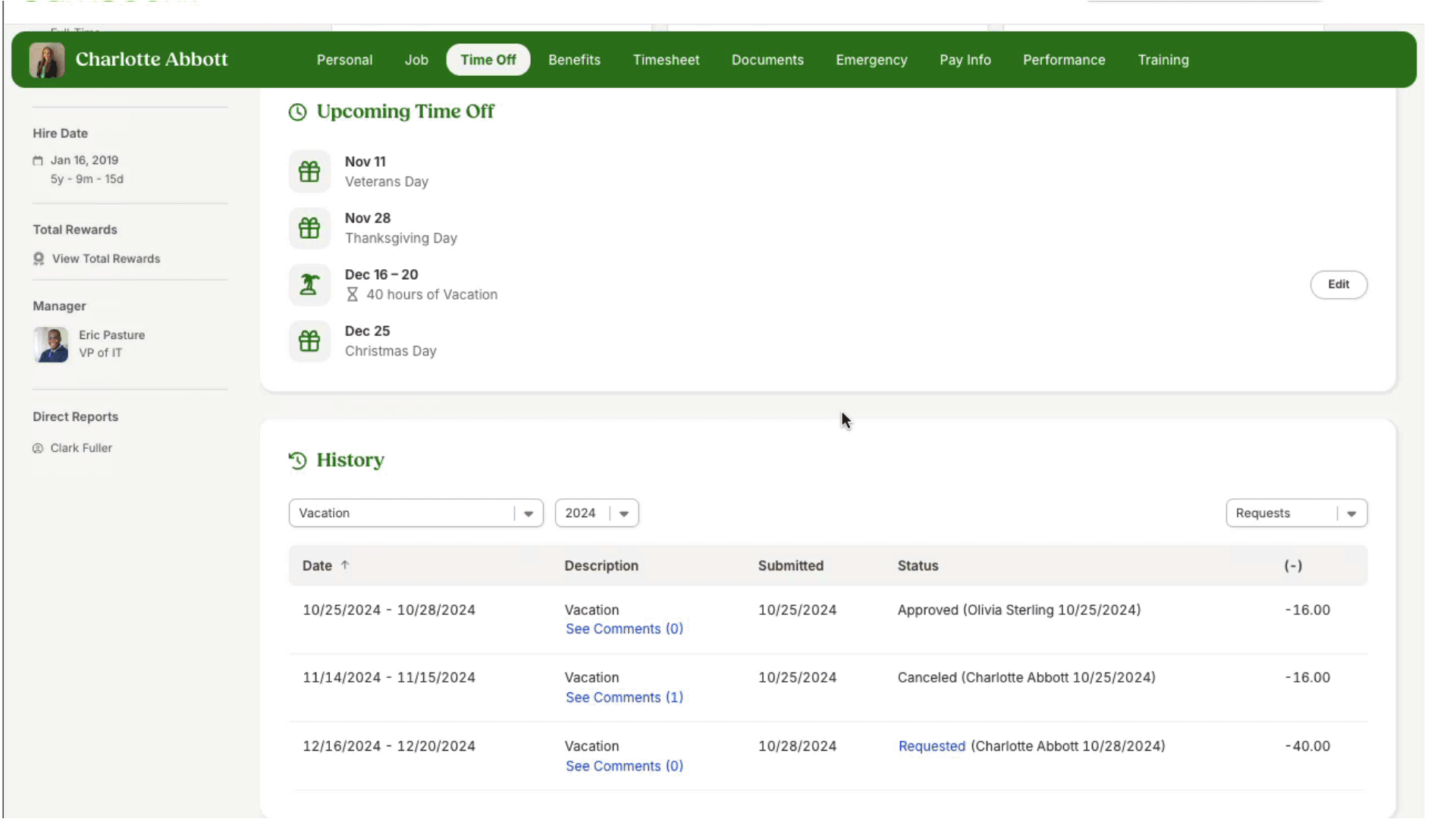Click the 12/16/2024 - 12/20/2024 date cell
The height and width of the screenshot is (819, 1456).
coord(389,746)
